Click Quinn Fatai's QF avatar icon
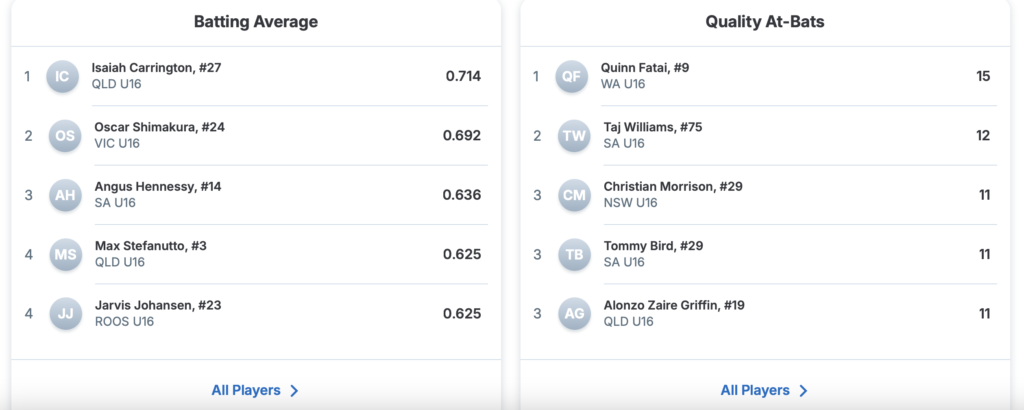Image resolution: width=1024 pixels, height=410 pixels. 571,76
